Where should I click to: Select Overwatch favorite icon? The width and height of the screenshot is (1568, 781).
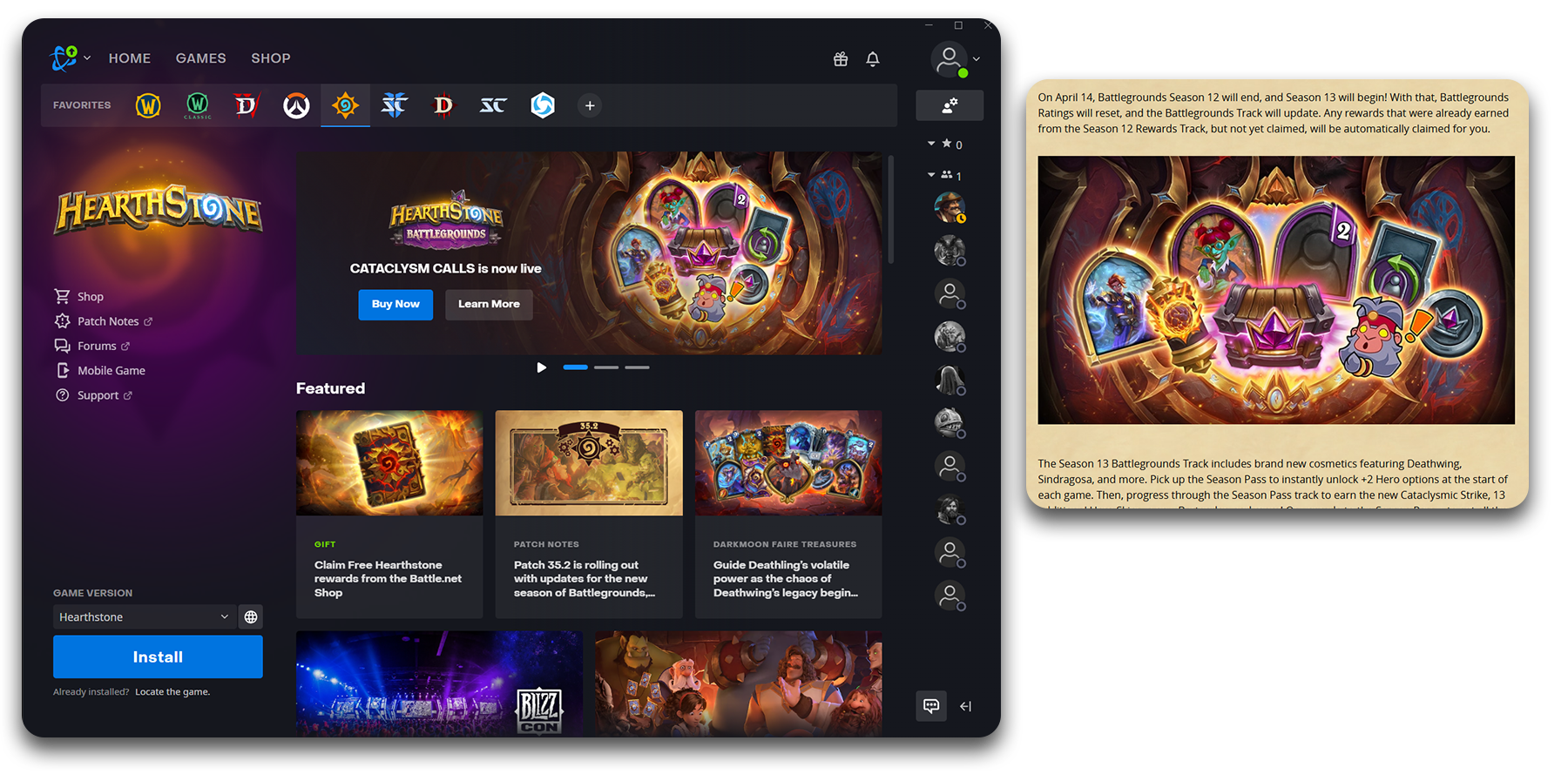point(296,105)
